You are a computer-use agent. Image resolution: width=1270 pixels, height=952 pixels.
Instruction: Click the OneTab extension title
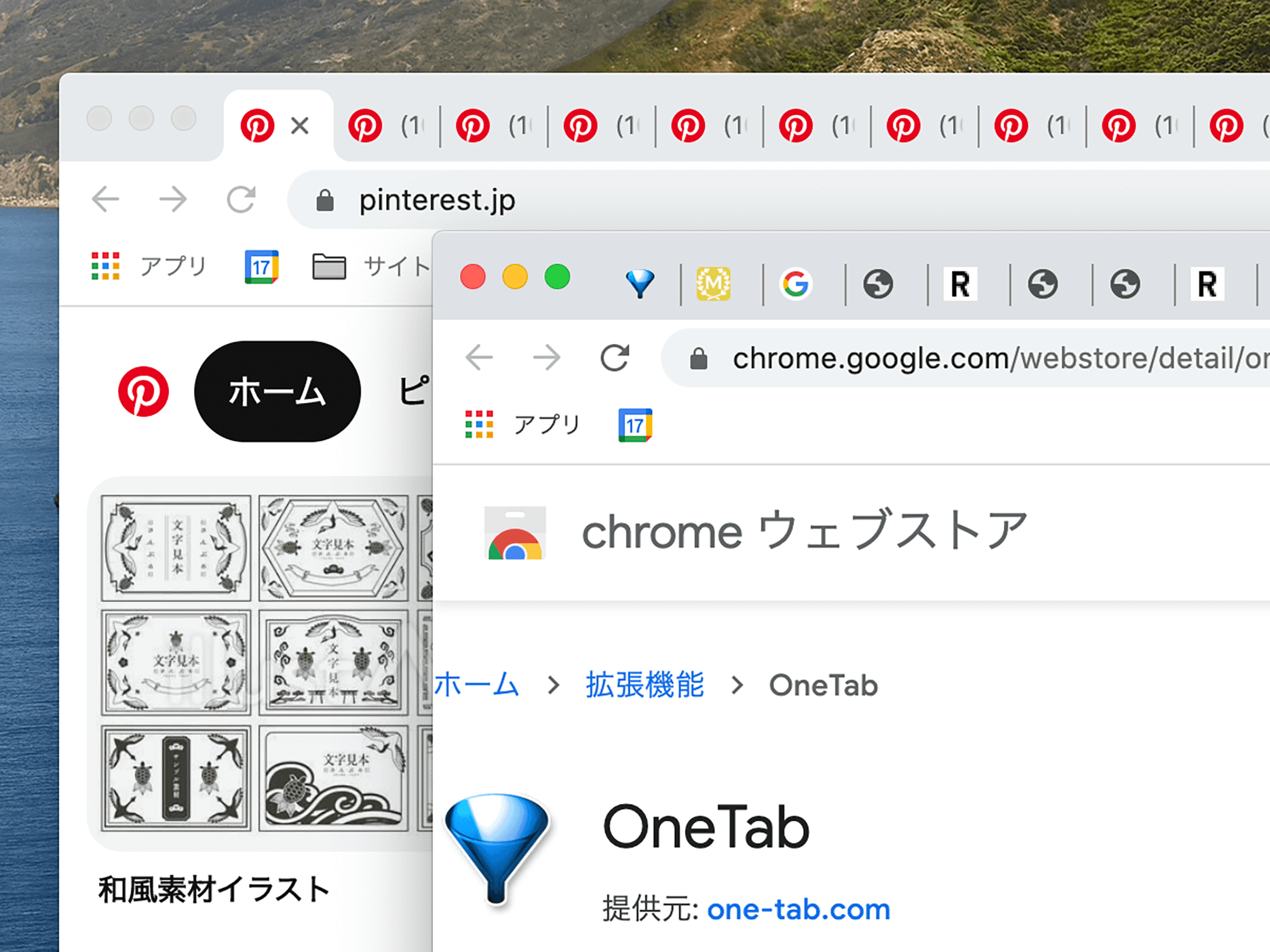[706, 827]
